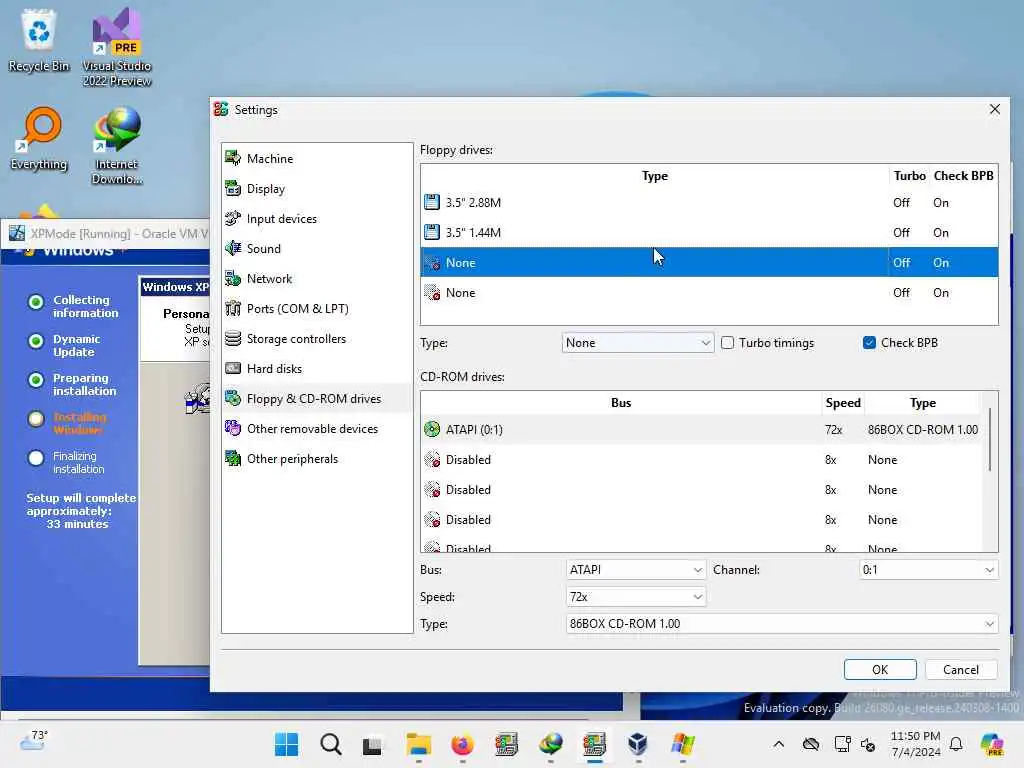Screen dimensions: 1024x768
Task: Click the Internet Download Manager taskbar icon
Action: tap(551, 744)
